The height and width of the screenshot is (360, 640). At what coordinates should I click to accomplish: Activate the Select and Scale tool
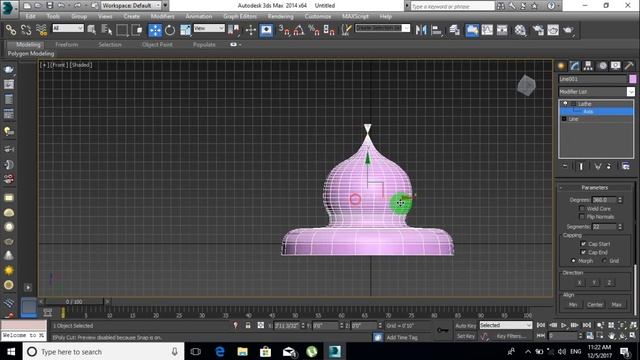coord(185,30)
